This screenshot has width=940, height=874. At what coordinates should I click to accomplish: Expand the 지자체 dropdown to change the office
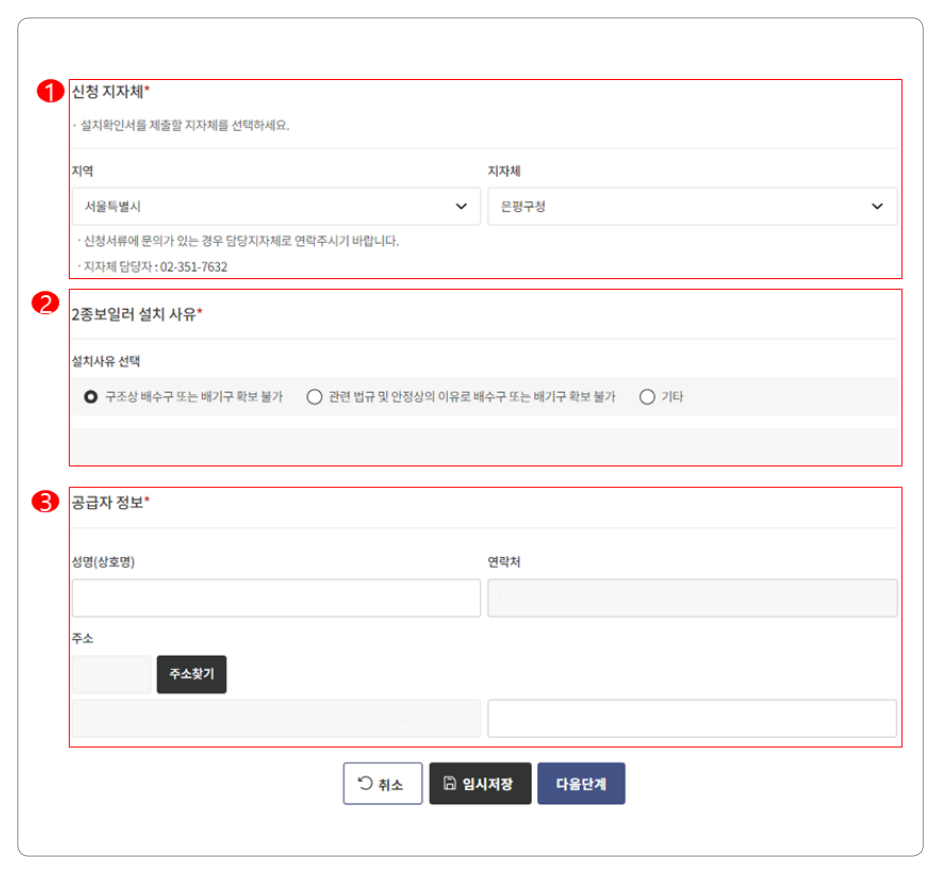877,206
